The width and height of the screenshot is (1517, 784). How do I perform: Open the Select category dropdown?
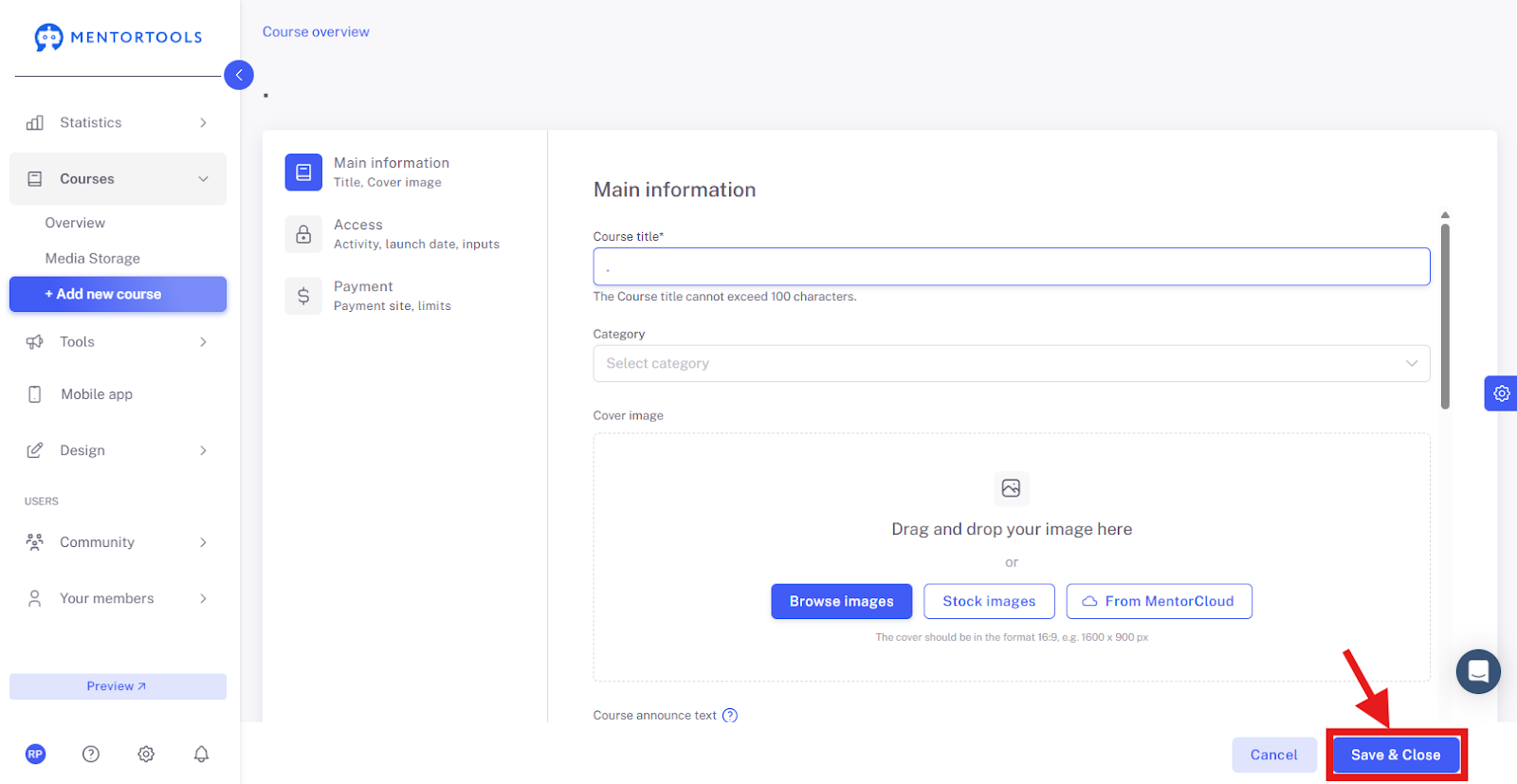(1012, 363)
